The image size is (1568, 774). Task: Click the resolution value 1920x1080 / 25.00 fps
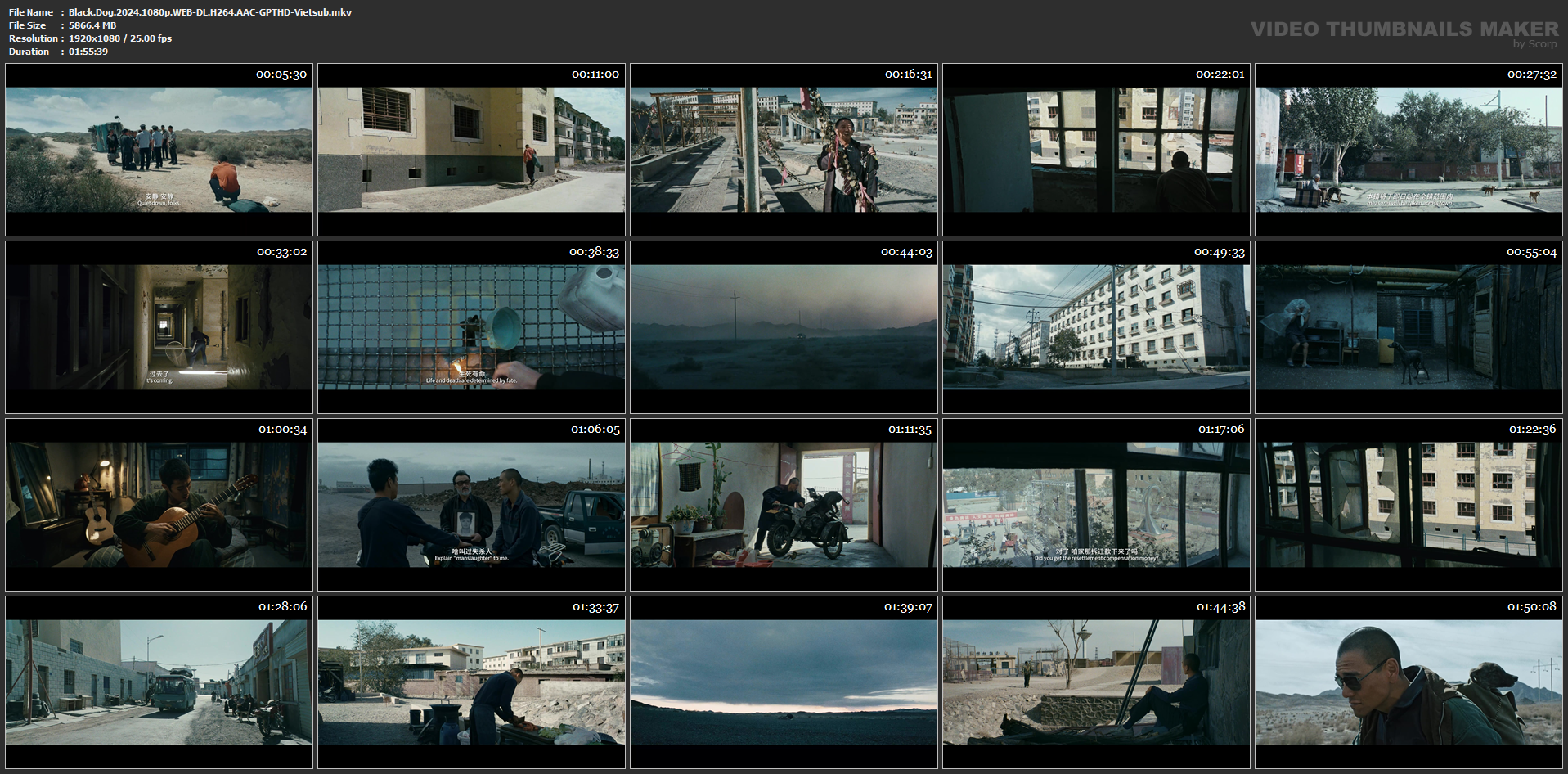(x=120, y=38)
